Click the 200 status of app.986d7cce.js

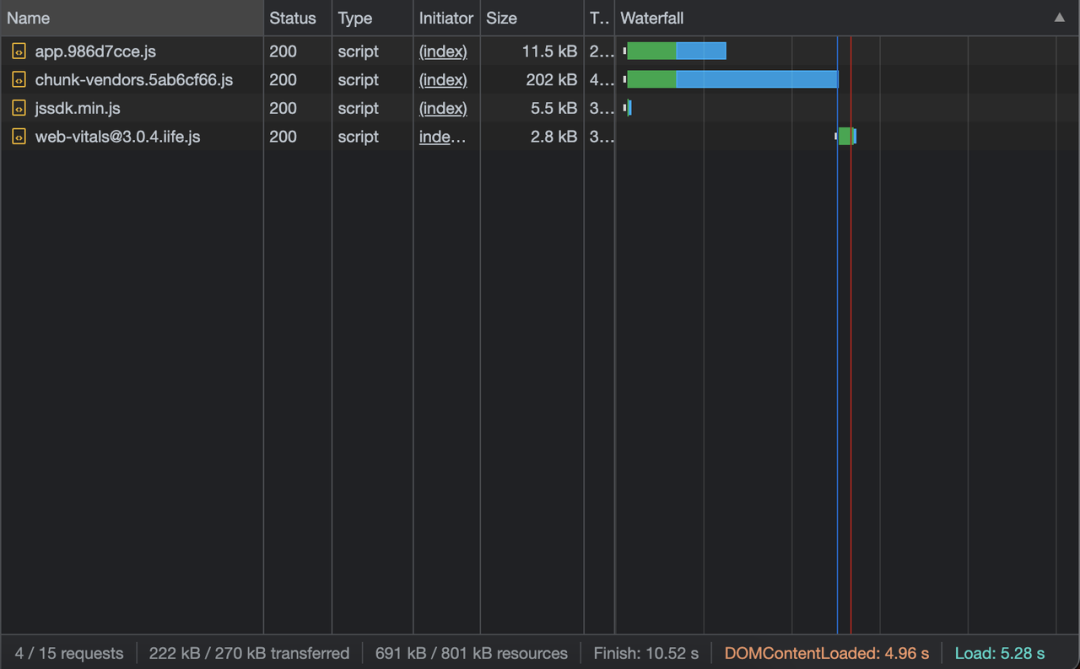coord(283,51)
